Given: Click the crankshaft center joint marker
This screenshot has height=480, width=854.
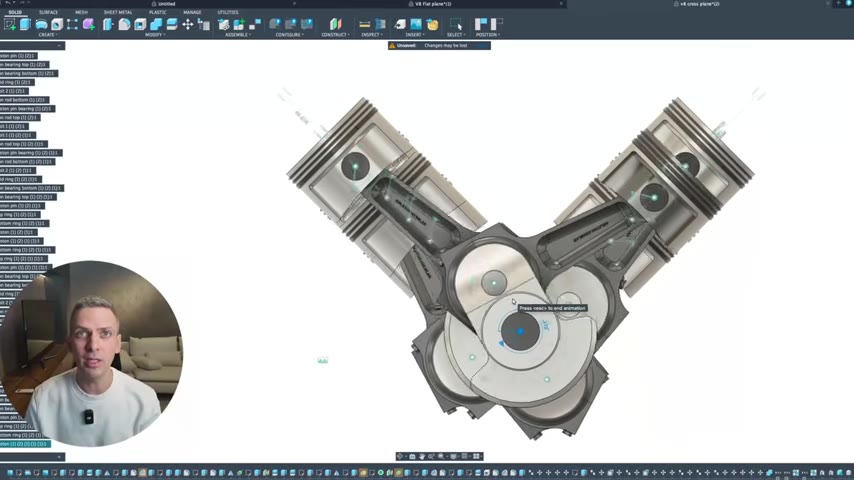Looking at the screenshot, I should point(520,331).
